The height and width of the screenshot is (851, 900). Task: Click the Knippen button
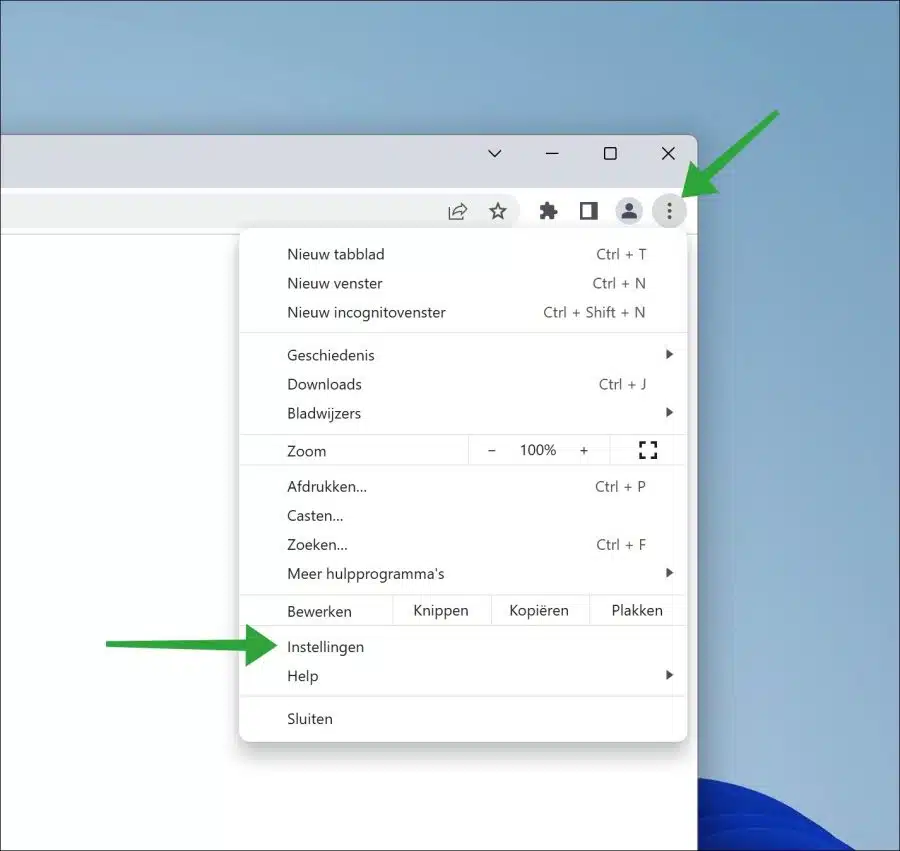tap(441, 611)
